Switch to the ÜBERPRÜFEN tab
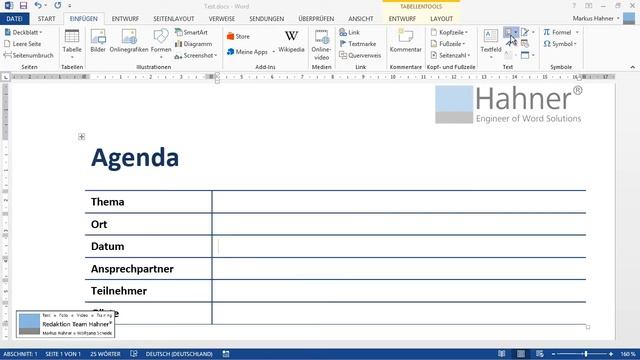The image size is (640, 360). click(316, 19)
